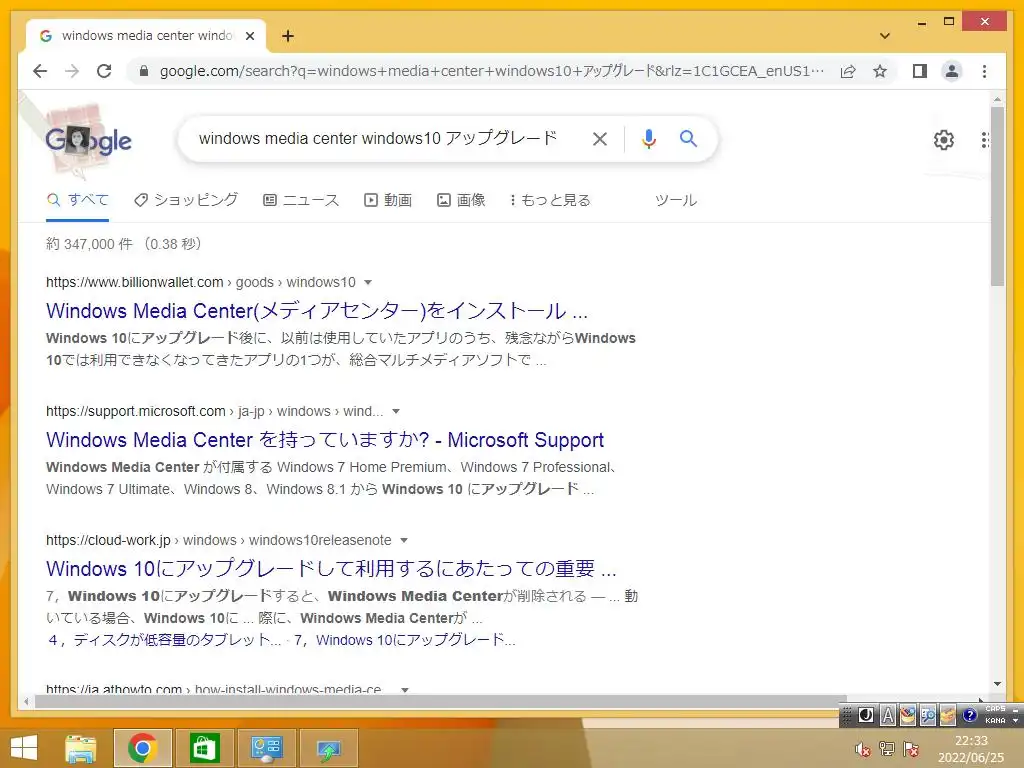Open Windows 10にアップグレードして利用する result

tap(331, 569)
